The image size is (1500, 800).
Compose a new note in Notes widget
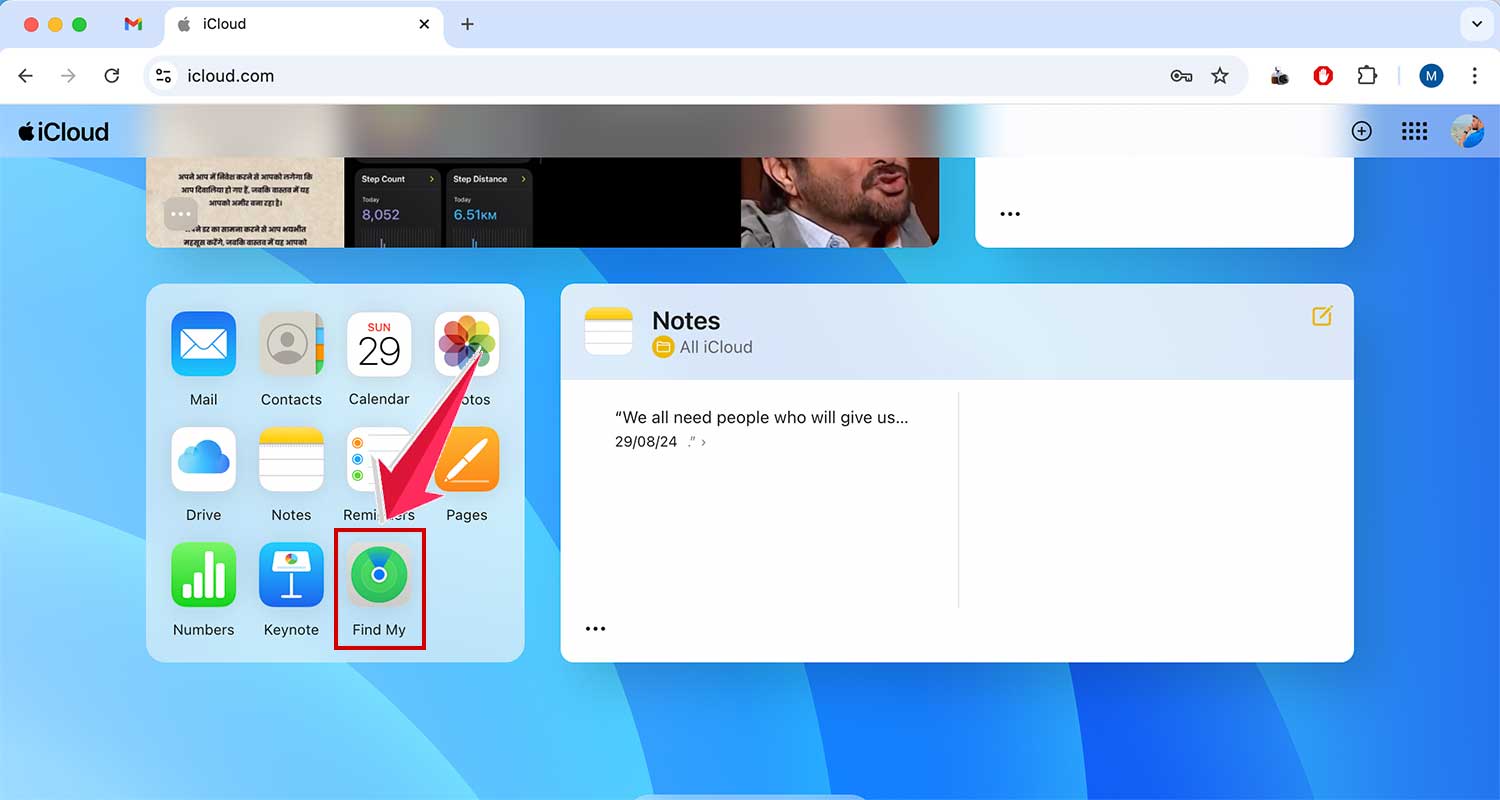tap(1322, 317)
